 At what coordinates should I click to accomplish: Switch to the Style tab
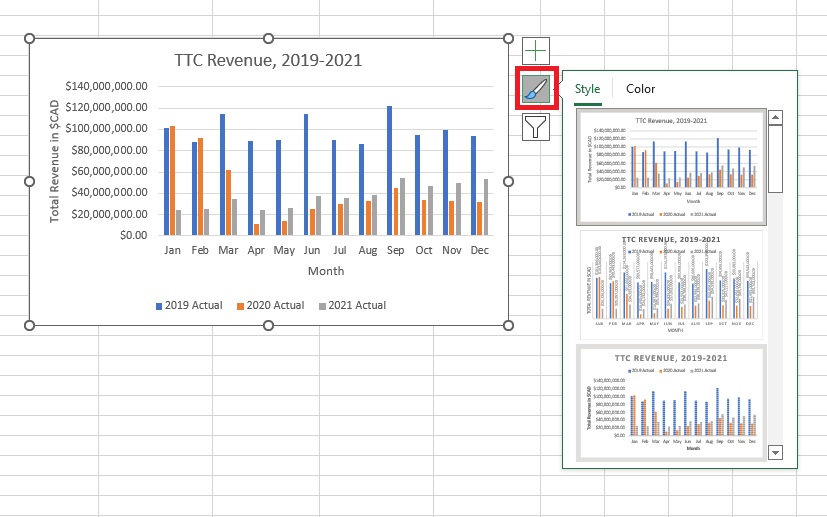pos(587,89)
